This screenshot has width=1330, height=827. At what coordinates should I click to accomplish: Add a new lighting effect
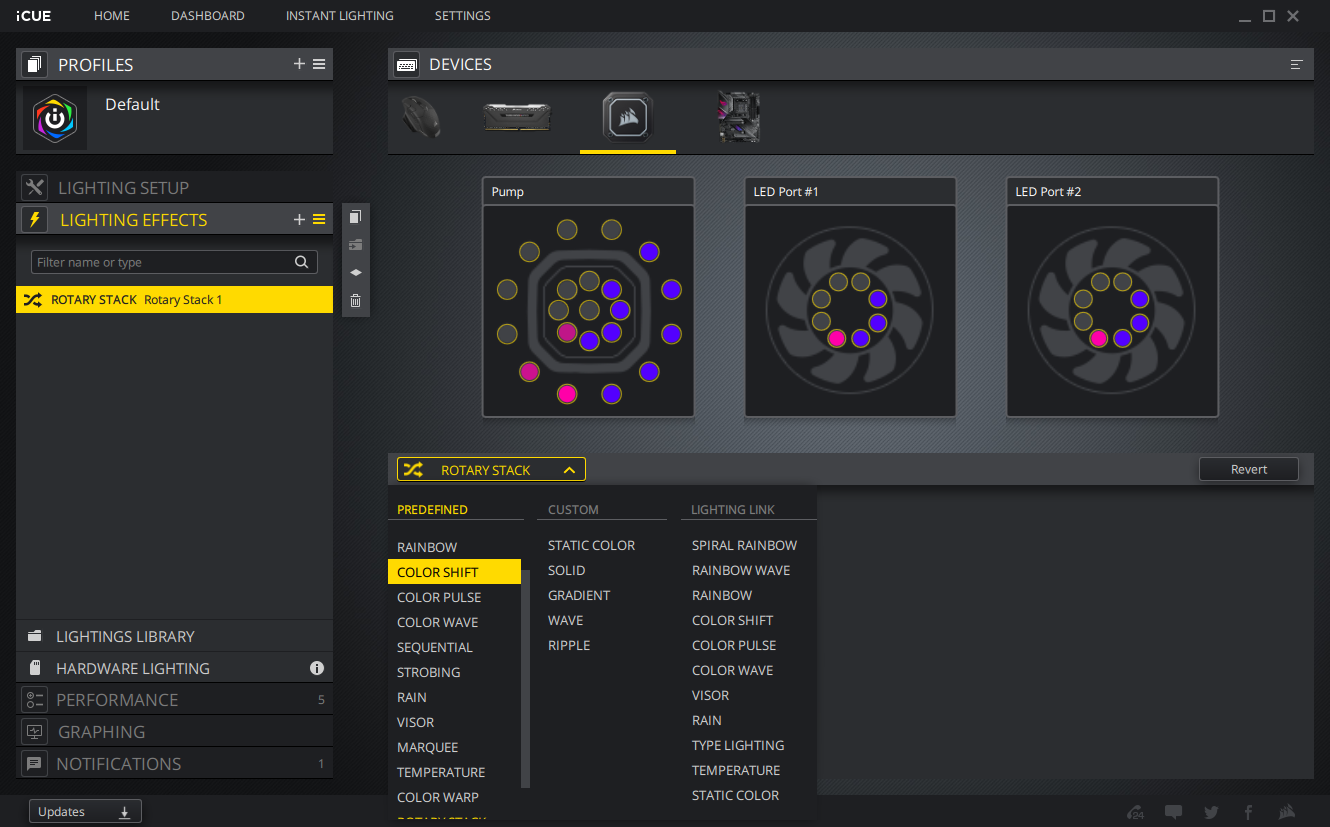coord(299,220)
